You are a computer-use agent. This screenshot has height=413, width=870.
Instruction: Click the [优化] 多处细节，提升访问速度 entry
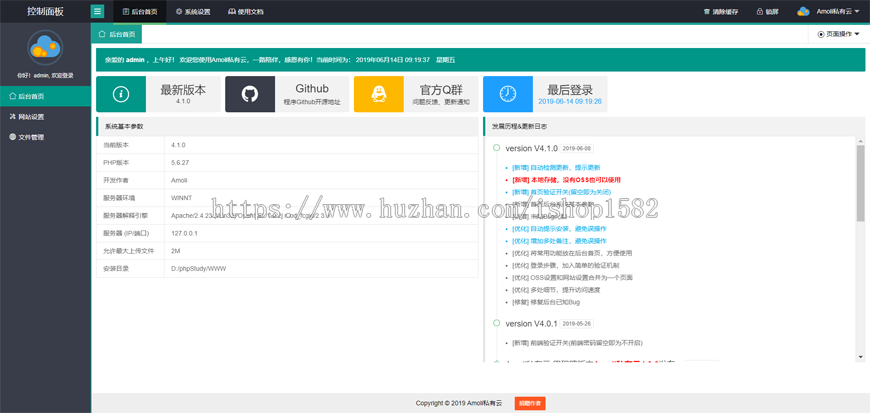[x=557, y=290]
